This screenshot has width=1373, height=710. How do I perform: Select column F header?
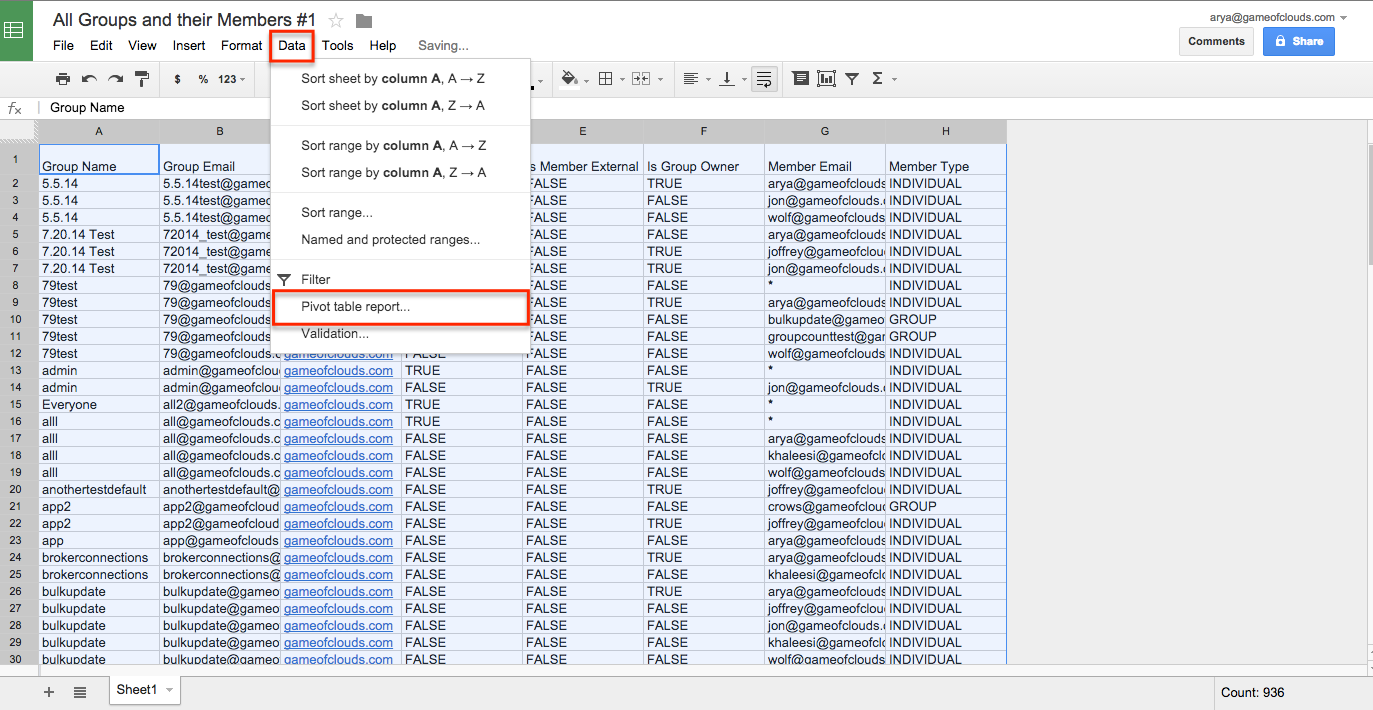(704, 132)
